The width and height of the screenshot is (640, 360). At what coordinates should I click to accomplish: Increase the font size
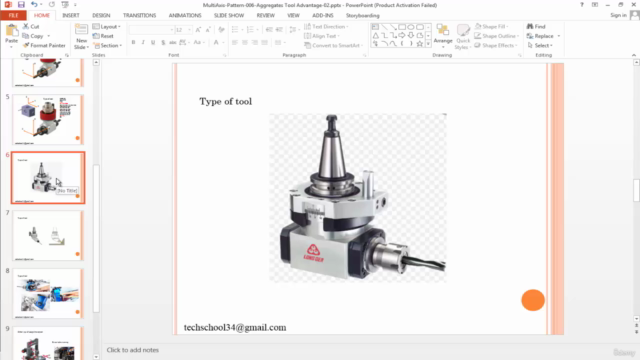198,30
